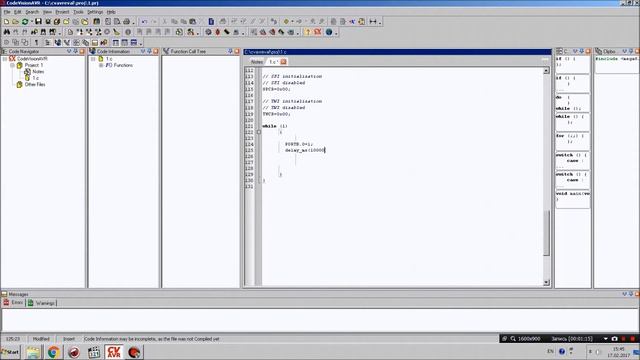Open Code Information panel dropdown arrow
The image size is (640, 360).
coord(143,51)
